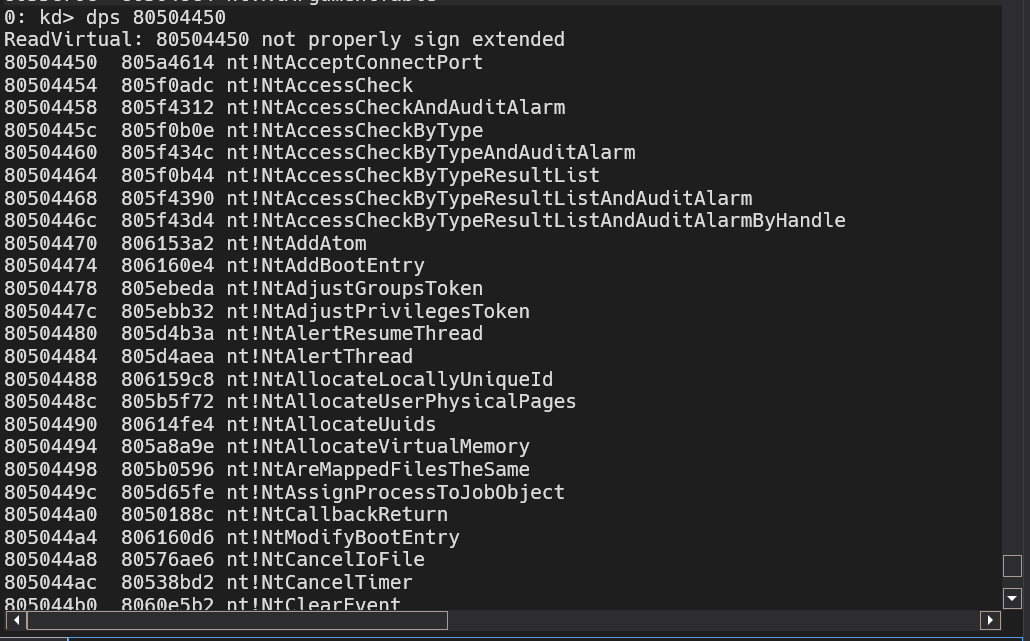
Task: Select the nt!NtCancelIoFile entry
Action: coord(325,559)
